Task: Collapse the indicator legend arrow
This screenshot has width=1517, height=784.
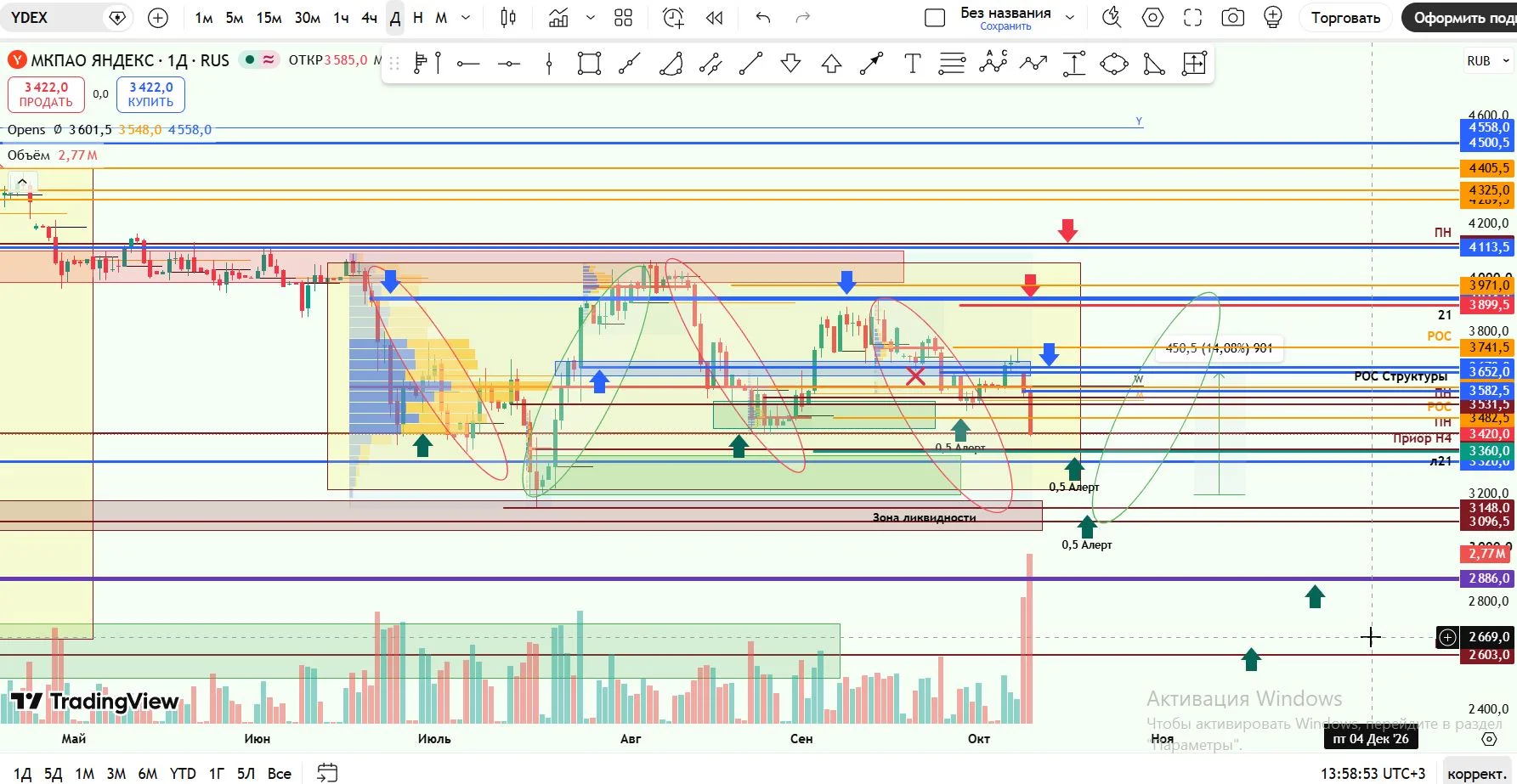Action: click(x=22, y=181)
